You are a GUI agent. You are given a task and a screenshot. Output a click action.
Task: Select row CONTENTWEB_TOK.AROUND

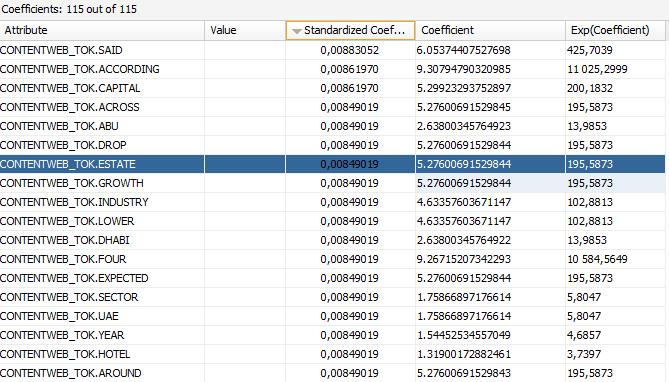click(x=332, y=373)
